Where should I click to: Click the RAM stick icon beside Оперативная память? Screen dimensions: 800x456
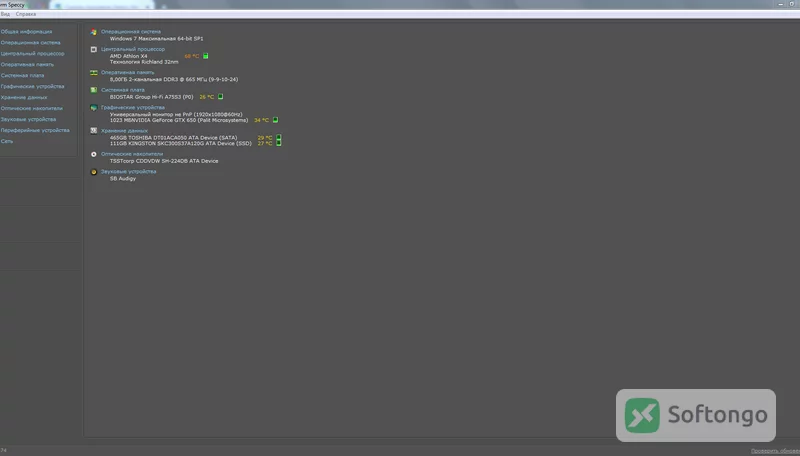(93, 73)
